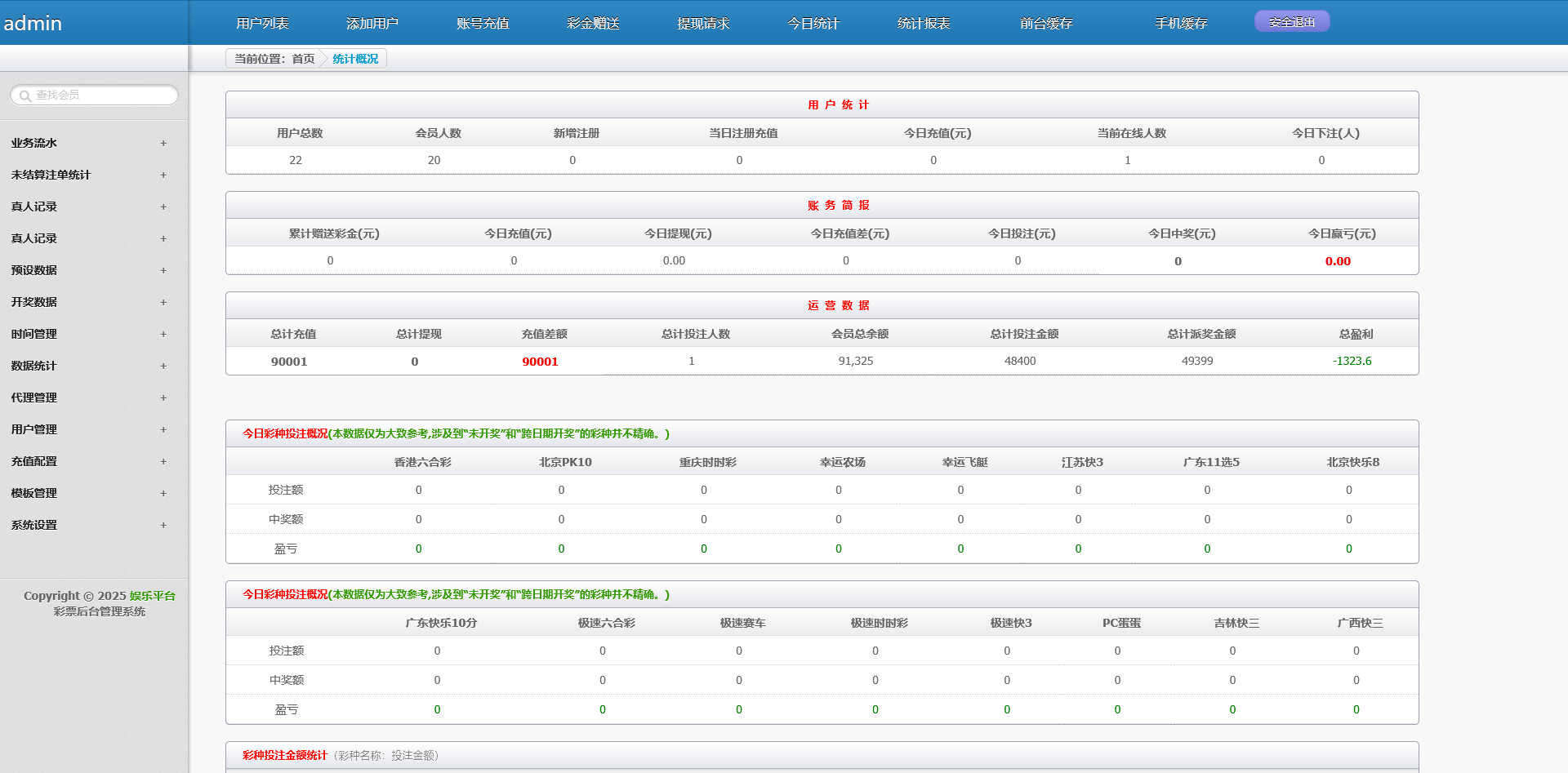Click the 总计派奖金额 value 49399
Image resolution: width=1568 pixels, height=773 pixels.
pyautogui.click(x=1197, y=361)
